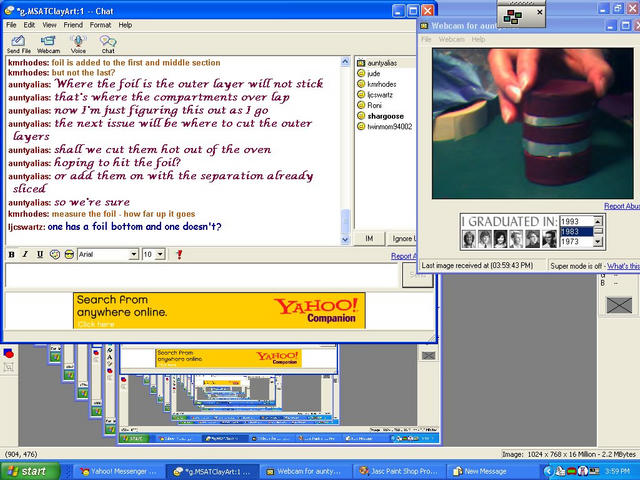The height and width of the screenshot is (480, 640).
Task: Select jude in the user list
Action: point(373,73)
